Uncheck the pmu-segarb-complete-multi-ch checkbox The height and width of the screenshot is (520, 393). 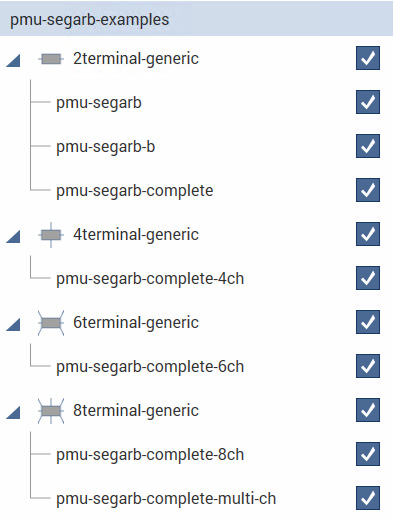[x=368, y=498]
